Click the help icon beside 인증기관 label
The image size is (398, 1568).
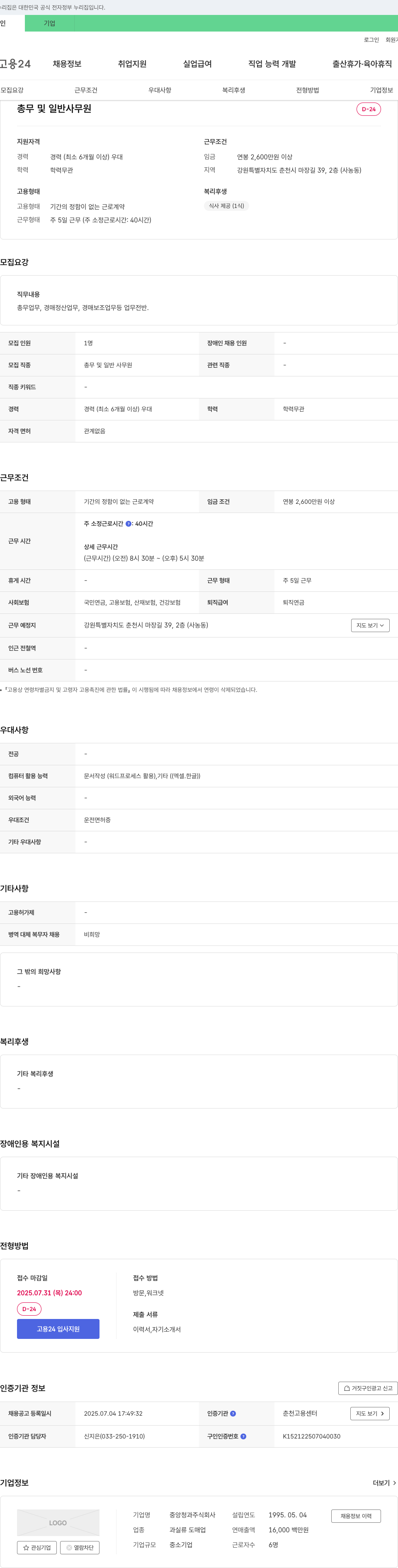[x=233, y=1413]
